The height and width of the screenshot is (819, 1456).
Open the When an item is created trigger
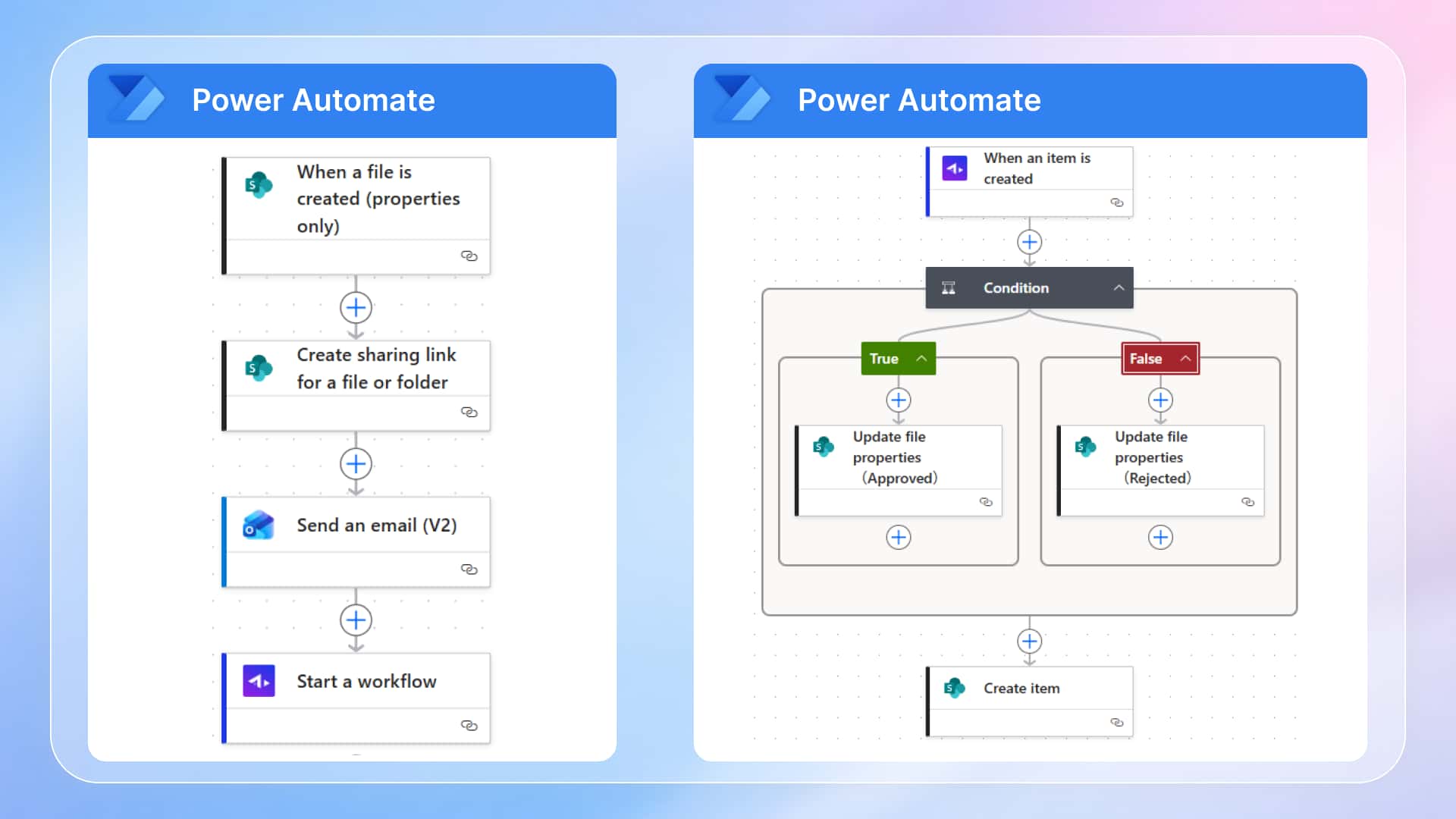click(1036, 168)
